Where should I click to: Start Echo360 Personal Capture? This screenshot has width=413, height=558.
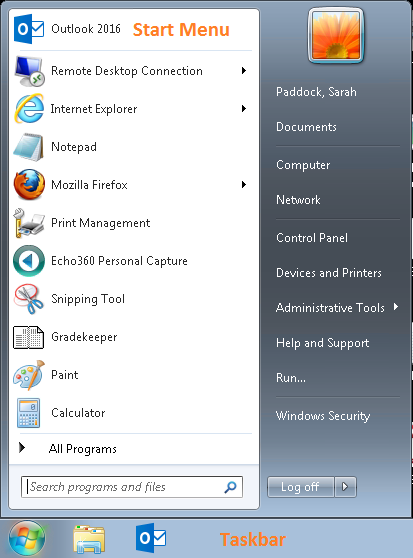pyautogui.click(x=119, y=261)
